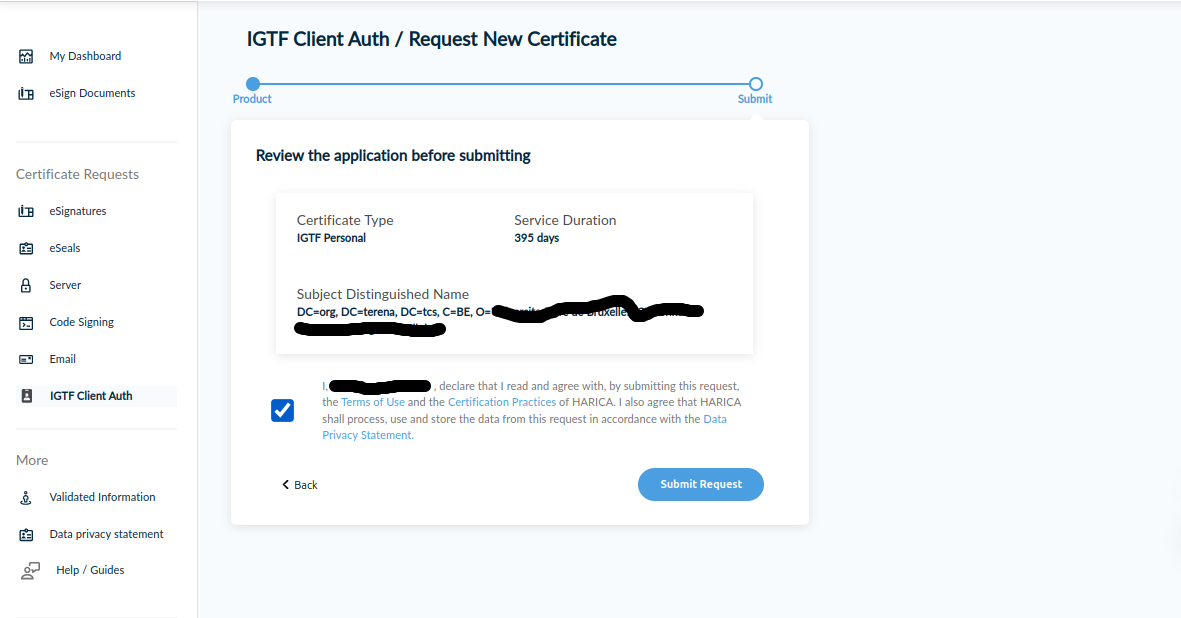The width and height of the screenshot is (1181, 618).
Task: Click the Data privacy statement icon
Action: click(27, 535)
